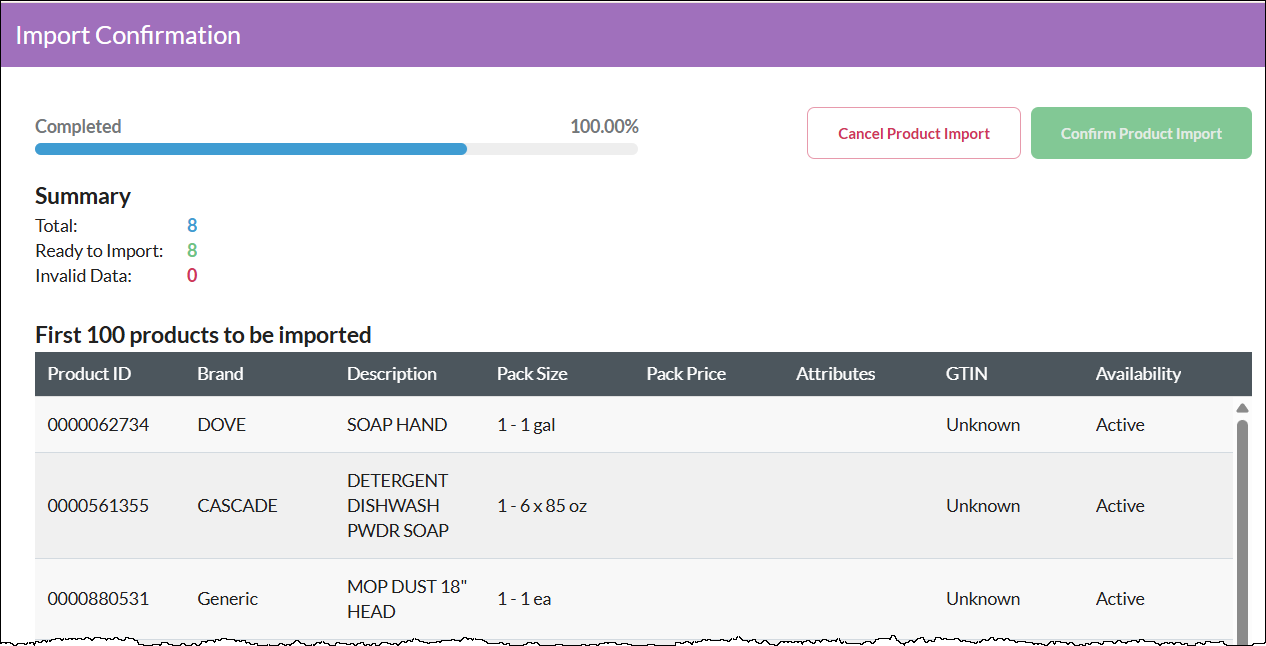Viewport: 1266px width, 646px height.
Task: Click the Unknown GTIN in CASCADE row
Action: 983,506
